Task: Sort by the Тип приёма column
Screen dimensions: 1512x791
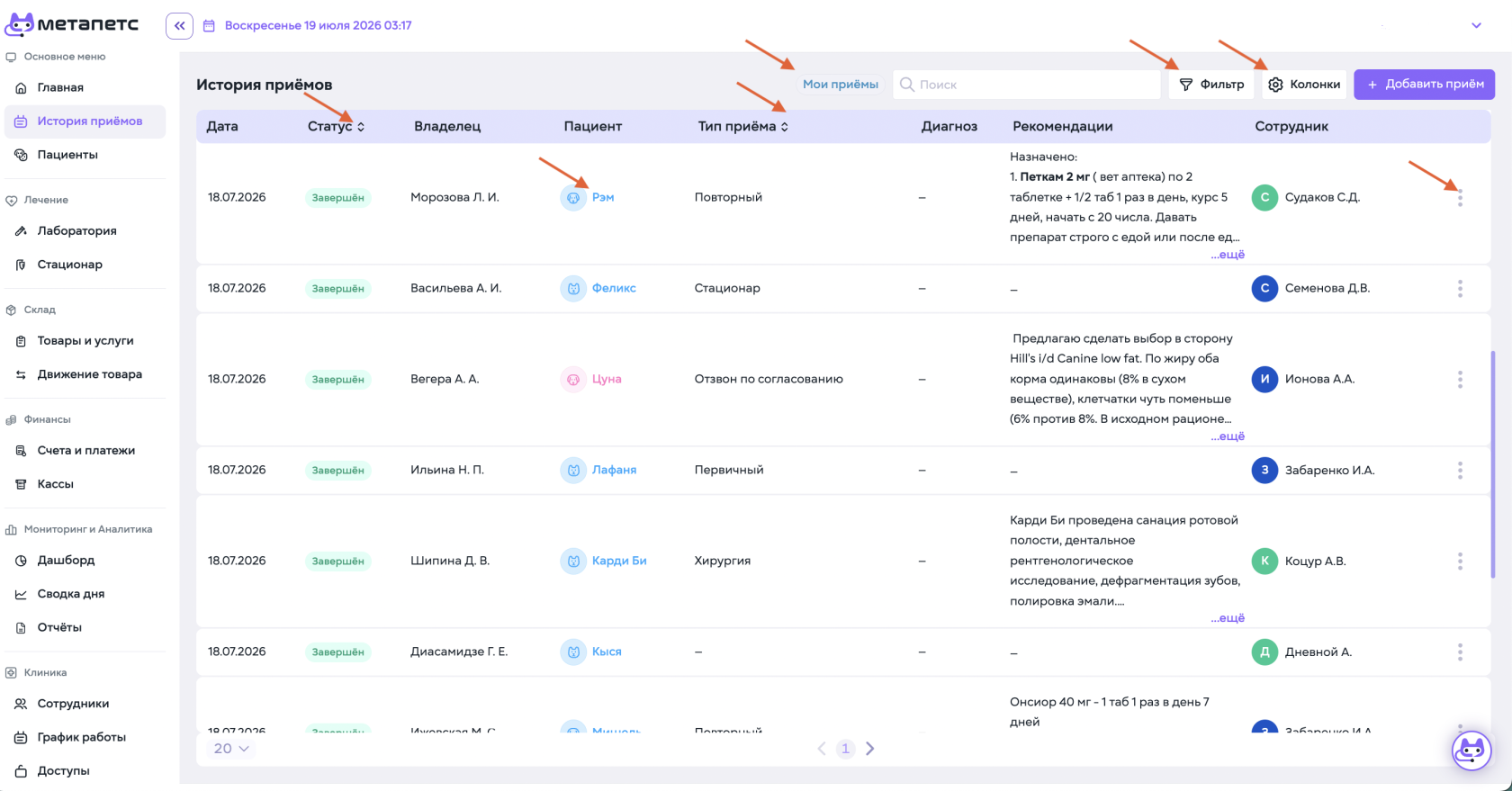Action: coord(742,127)
